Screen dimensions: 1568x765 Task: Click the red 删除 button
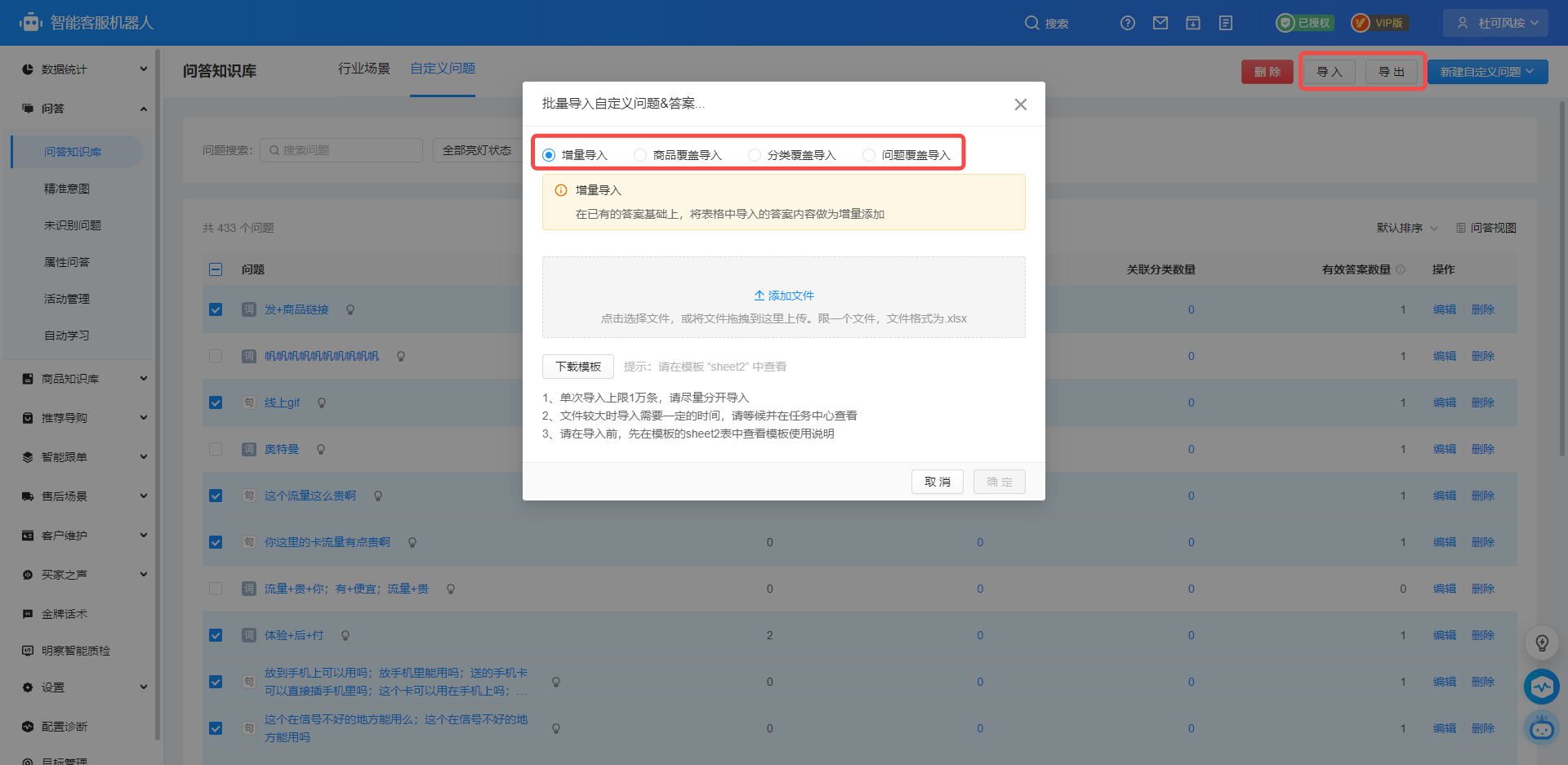(x=1267, y=72)
